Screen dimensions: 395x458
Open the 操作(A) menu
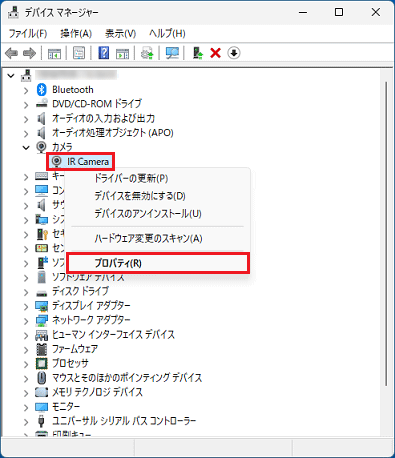click(76, 34)
